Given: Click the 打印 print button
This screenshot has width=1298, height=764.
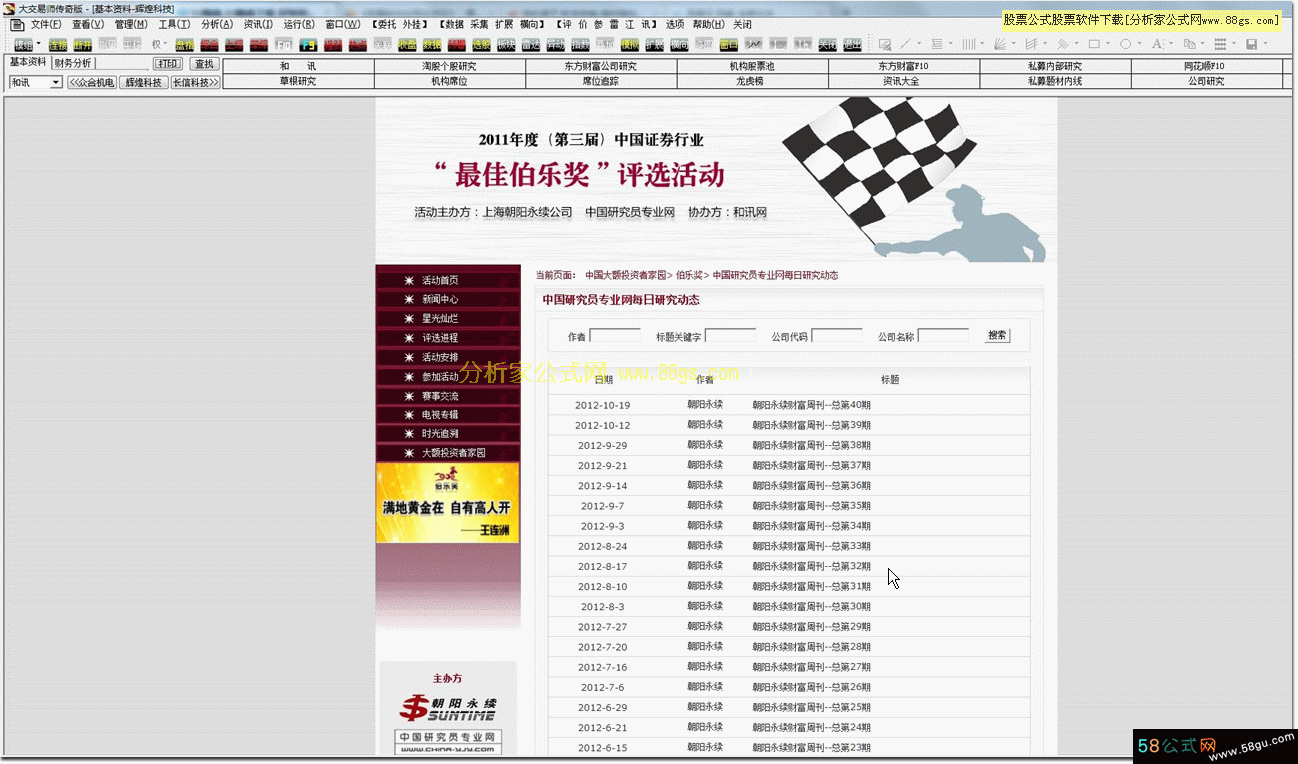Looking at the screenshot, I should point(168,64).
